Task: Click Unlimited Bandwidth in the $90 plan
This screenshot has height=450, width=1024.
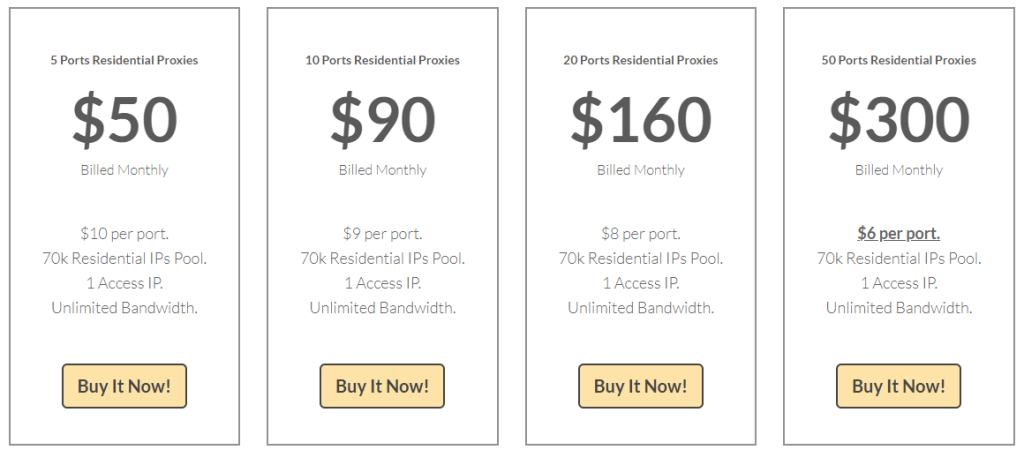Action: coord(382,307)
